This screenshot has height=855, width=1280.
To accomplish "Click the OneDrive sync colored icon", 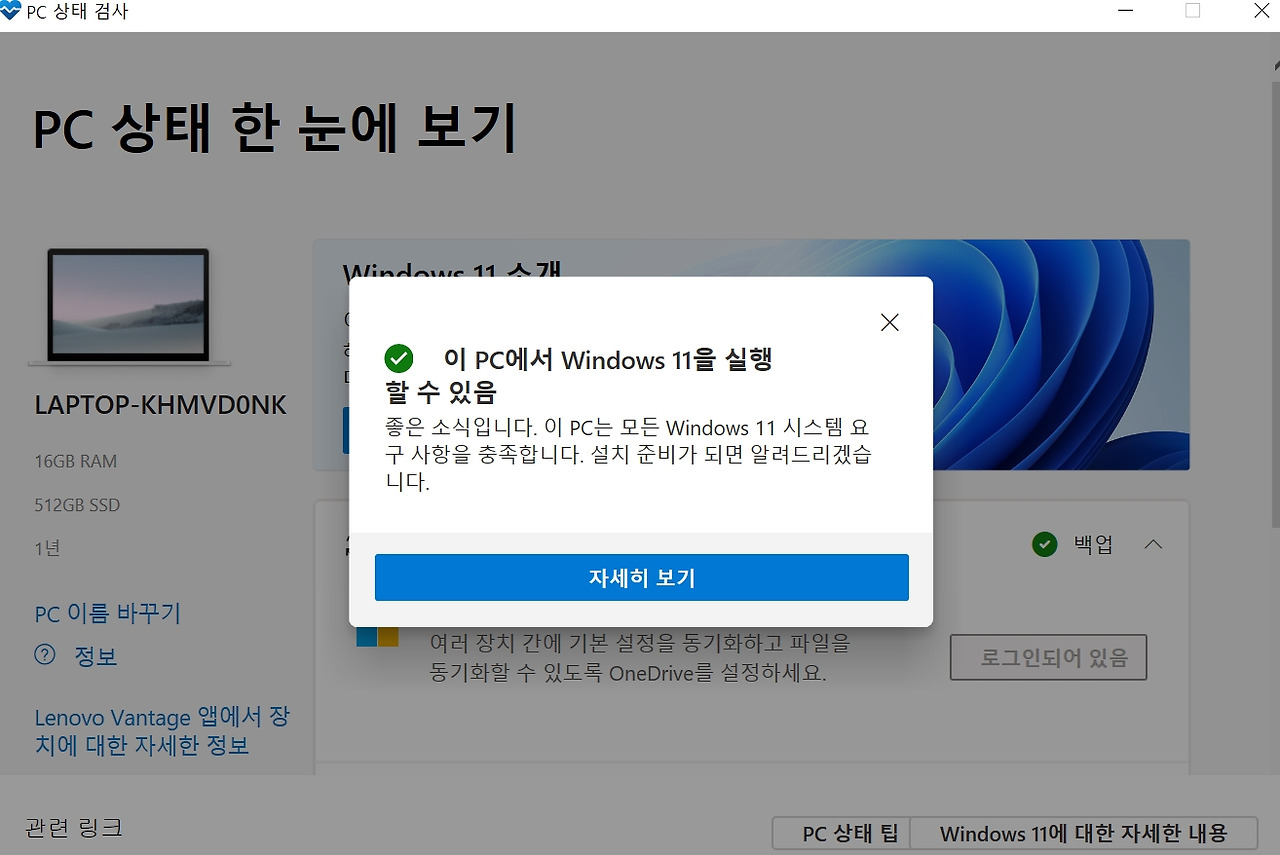I will pos(377,637).
